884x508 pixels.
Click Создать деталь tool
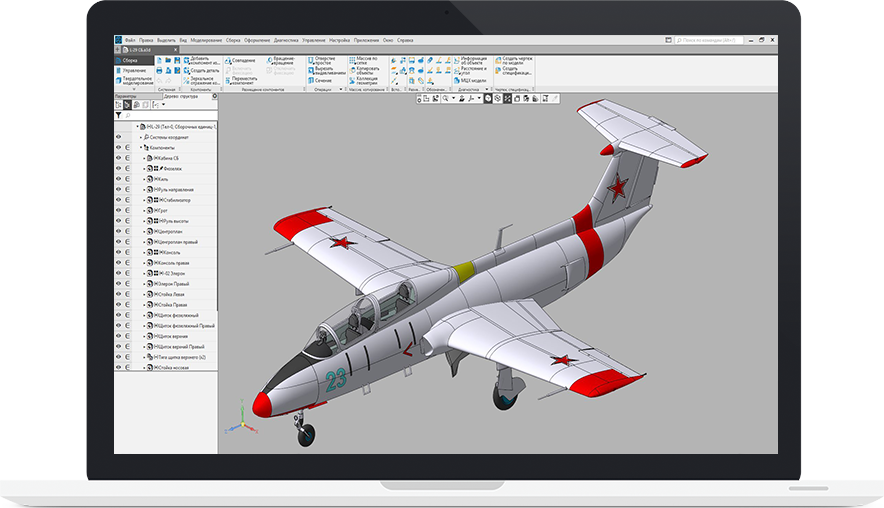point(201,70)
